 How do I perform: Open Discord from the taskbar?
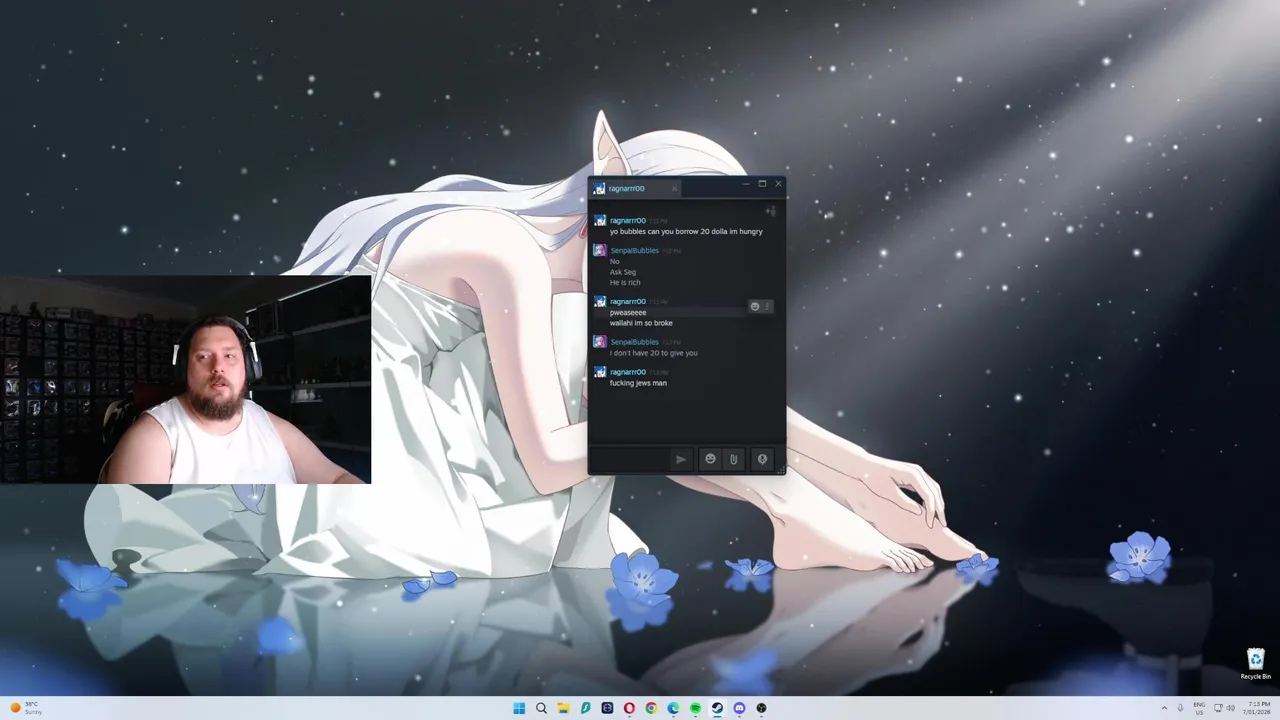click(739, 708)
